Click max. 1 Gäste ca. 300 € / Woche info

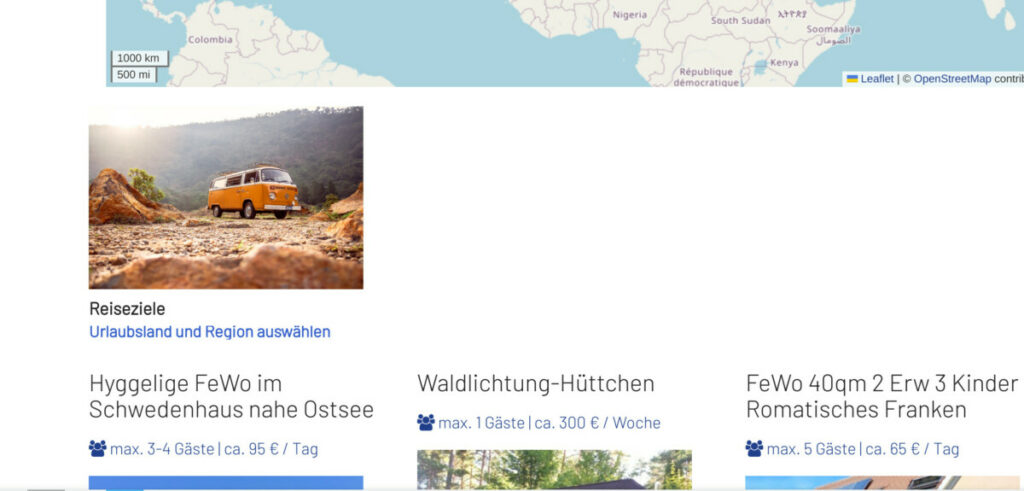click(x=549, y=423)
